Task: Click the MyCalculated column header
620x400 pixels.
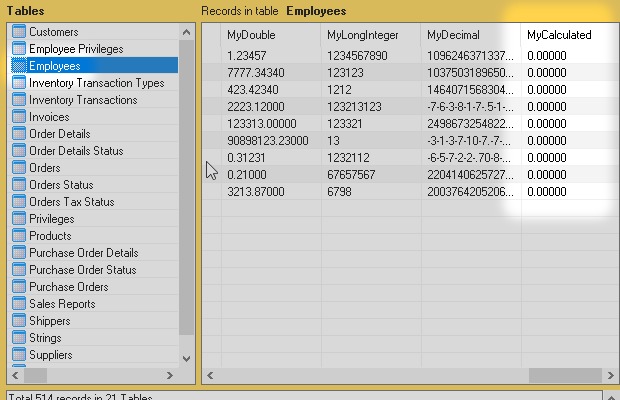Action: (560, 35)
